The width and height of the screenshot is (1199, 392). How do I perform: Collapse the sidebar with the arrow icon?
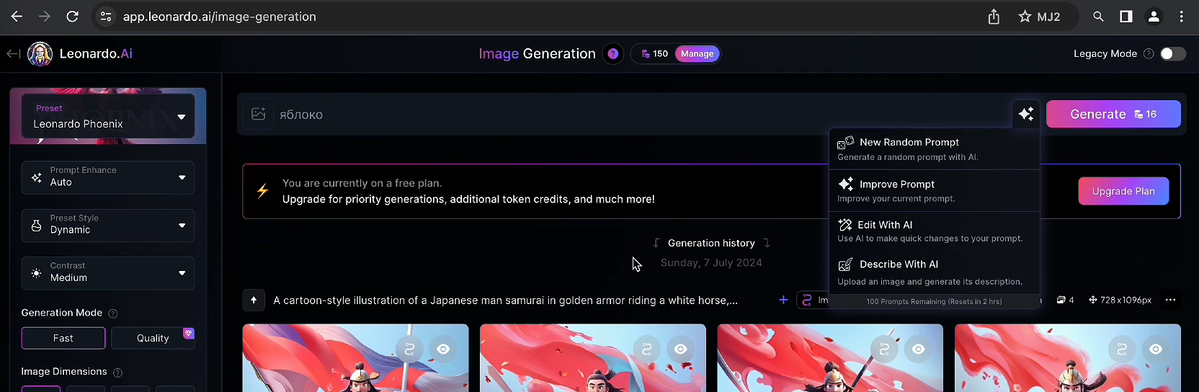[x=12, y=53]
